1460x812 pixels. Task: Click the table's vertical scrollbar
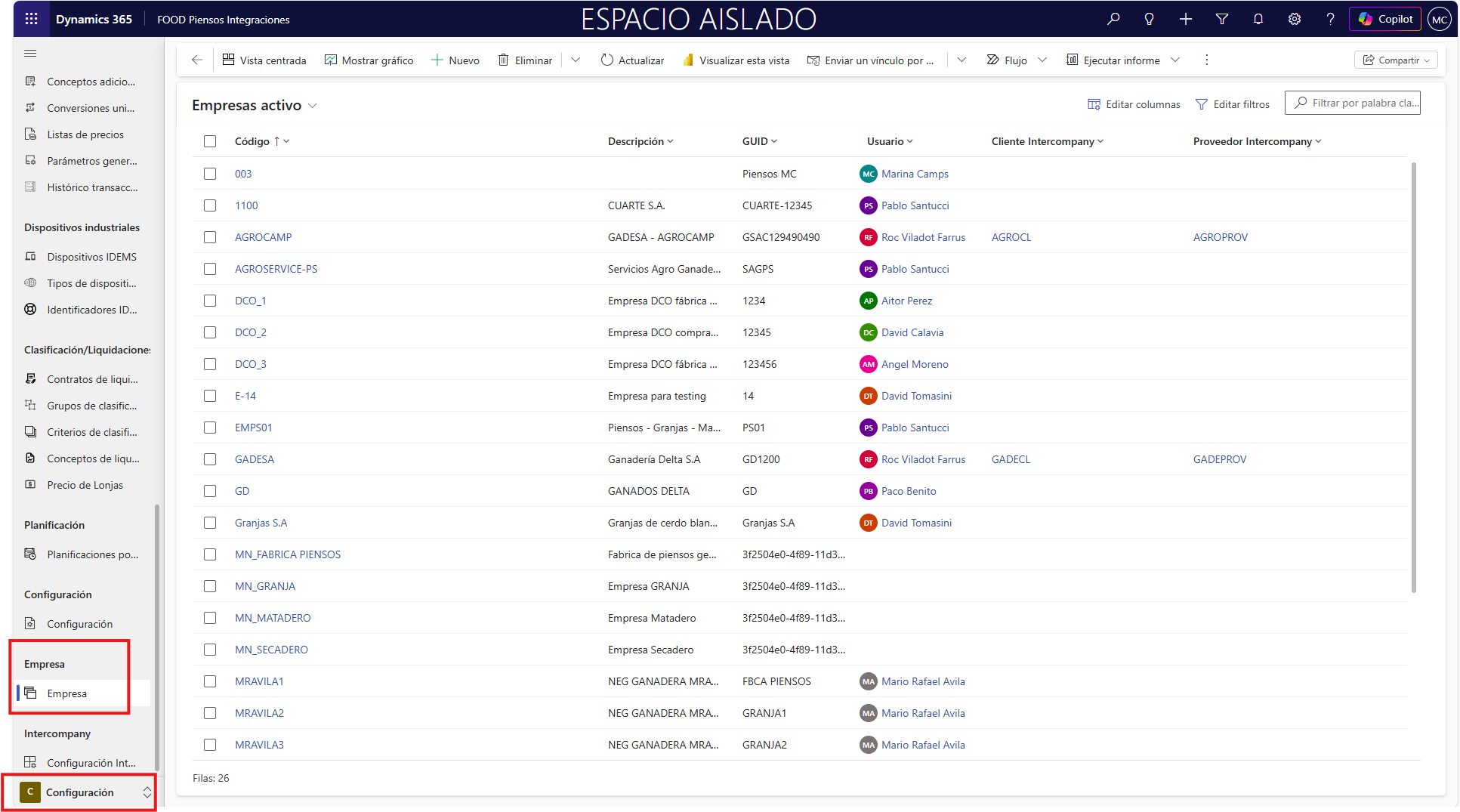coord(1413,378)
